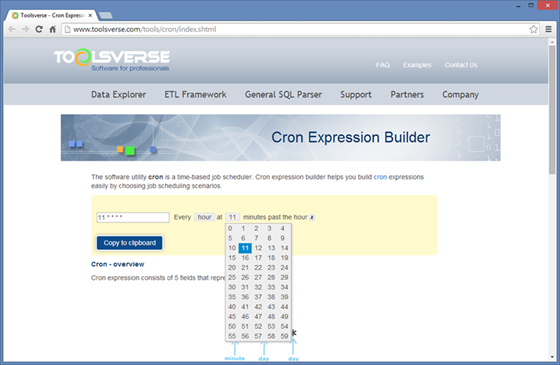
Task: Open the Data Explorer menu
Action: tap(119, 95)
